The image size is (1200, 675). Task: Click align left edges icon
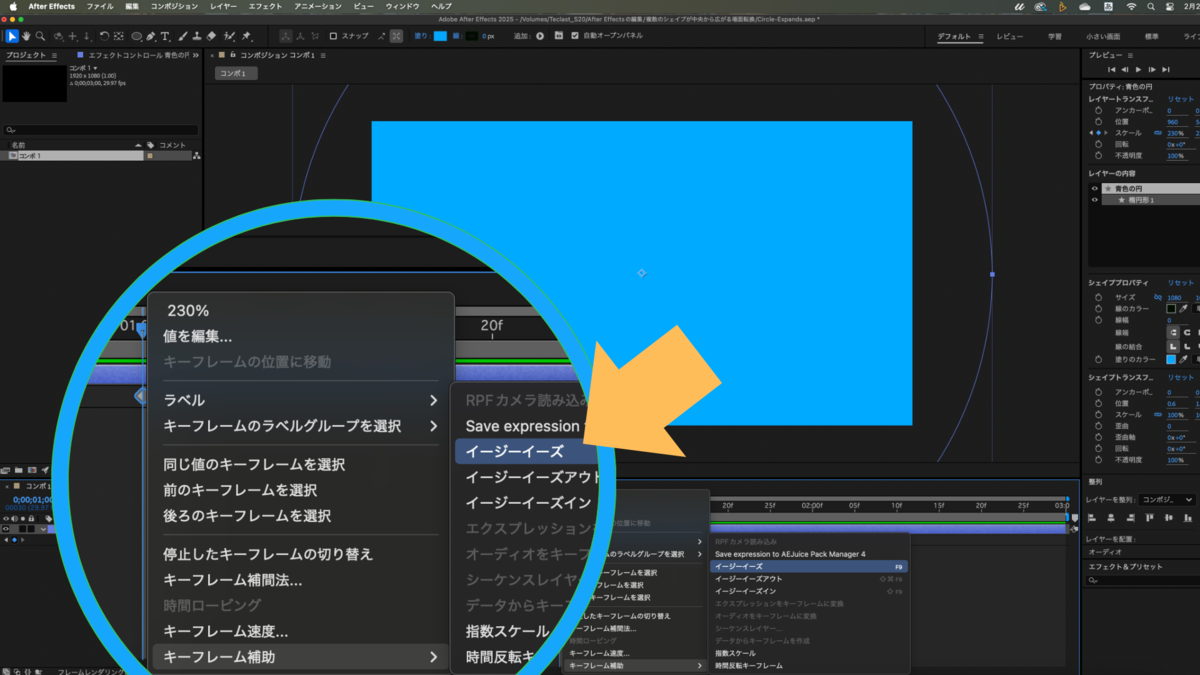point(1092,518)
